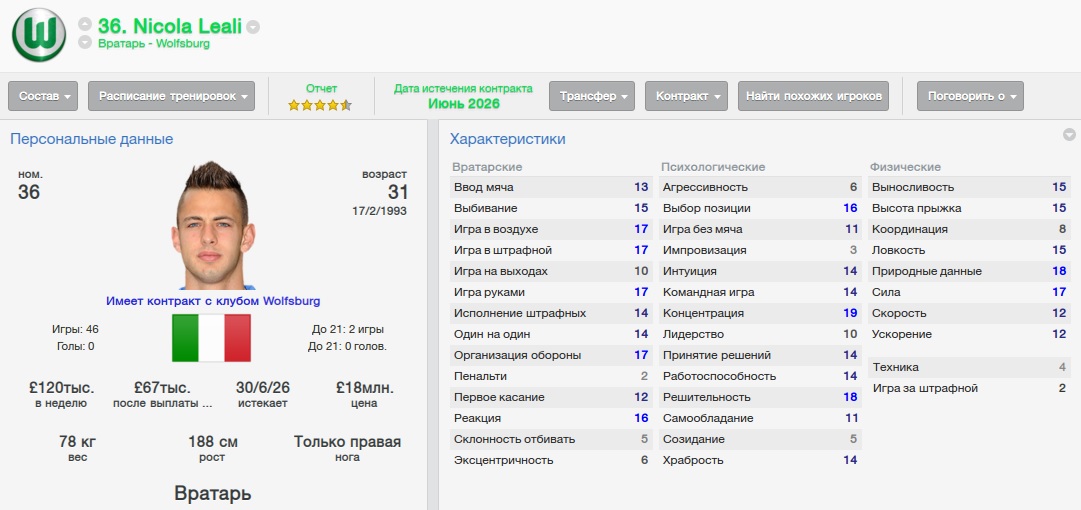Open the Расписание тренировок menu
Screen dimensions: 1081x510
[171, 96]
